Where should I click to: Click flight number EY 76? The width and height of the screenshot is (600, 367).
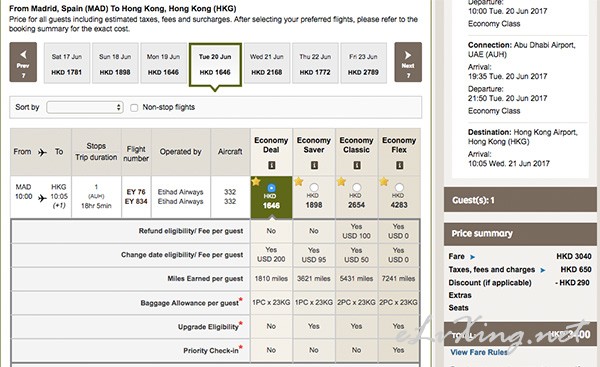(x=136, y=192)
